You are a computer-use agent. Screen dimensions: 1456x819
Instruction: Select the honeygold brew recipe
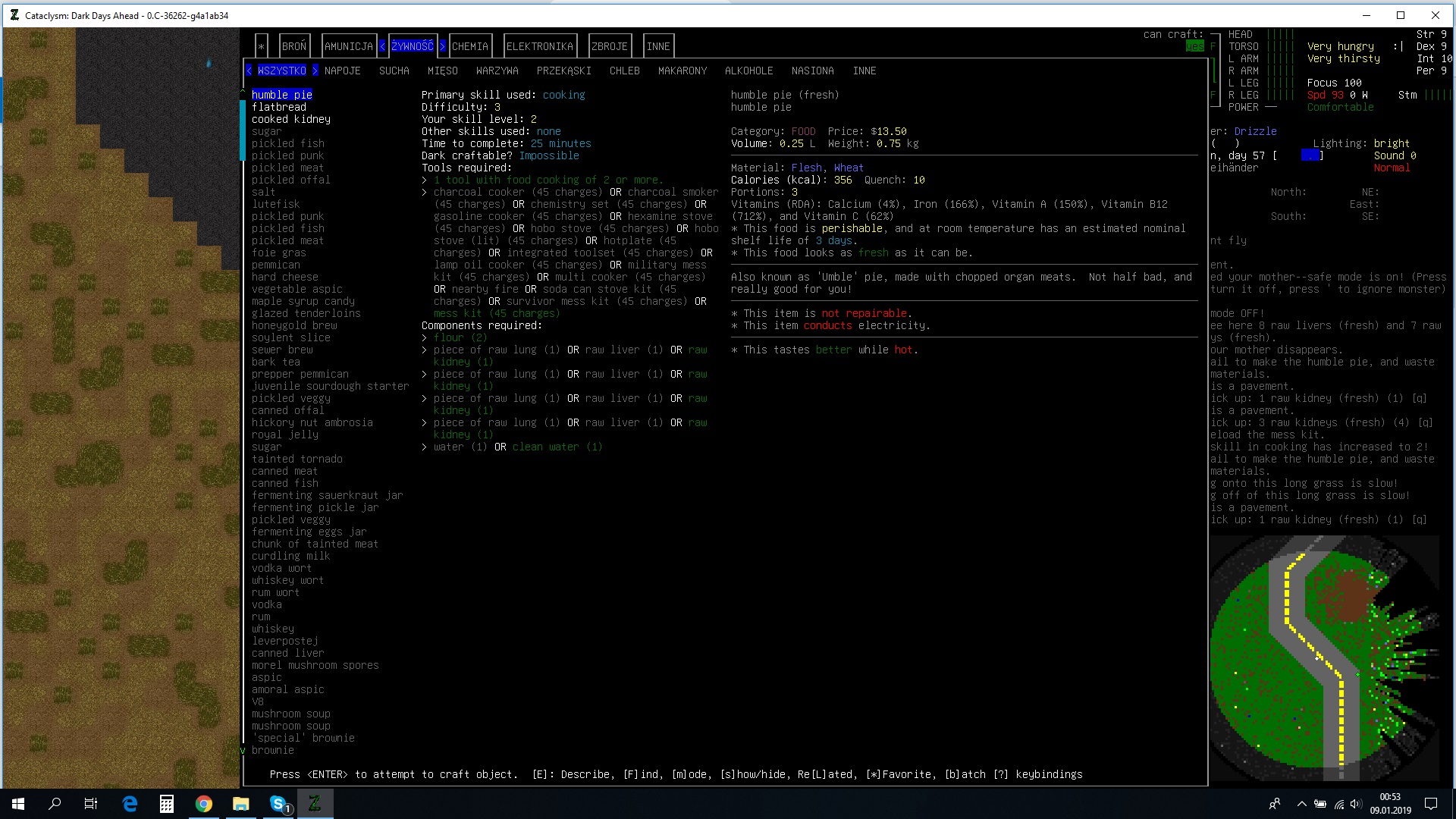pyautogui.click(x=294, y=325)
